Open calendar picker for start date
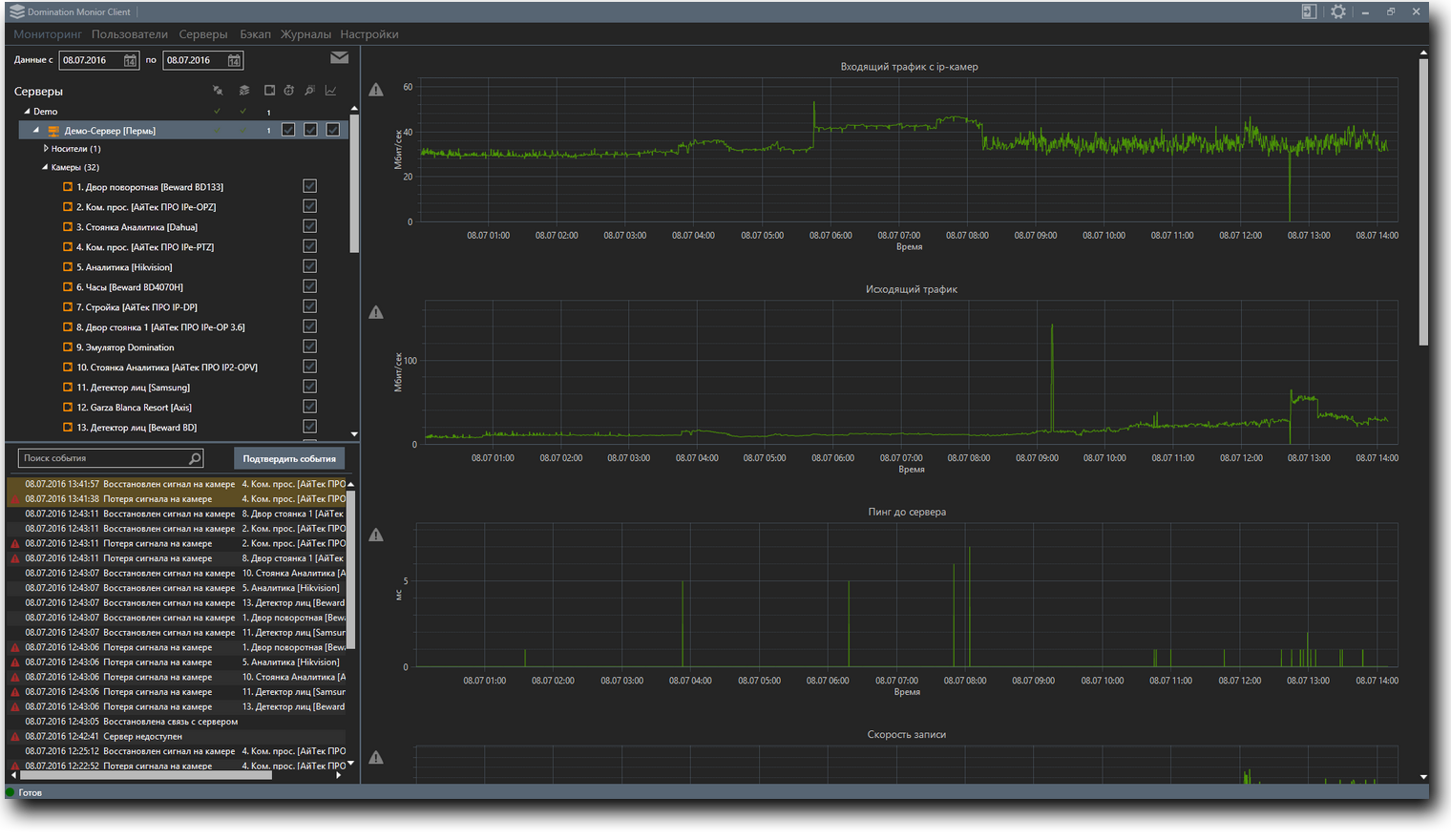Viewport: 1451px width, 840px height. [130, 60]
